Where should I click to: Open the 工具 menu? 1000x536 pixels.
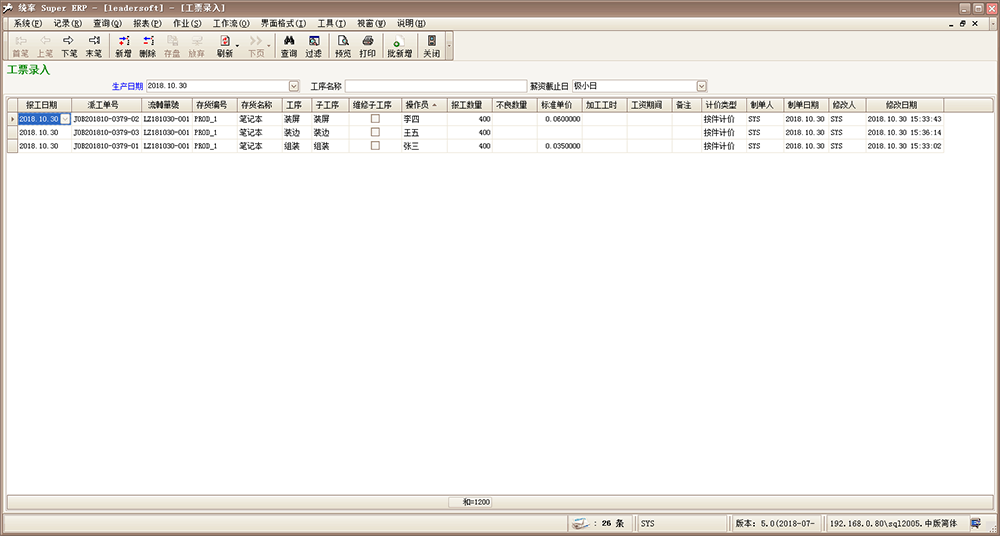[331, 22]
